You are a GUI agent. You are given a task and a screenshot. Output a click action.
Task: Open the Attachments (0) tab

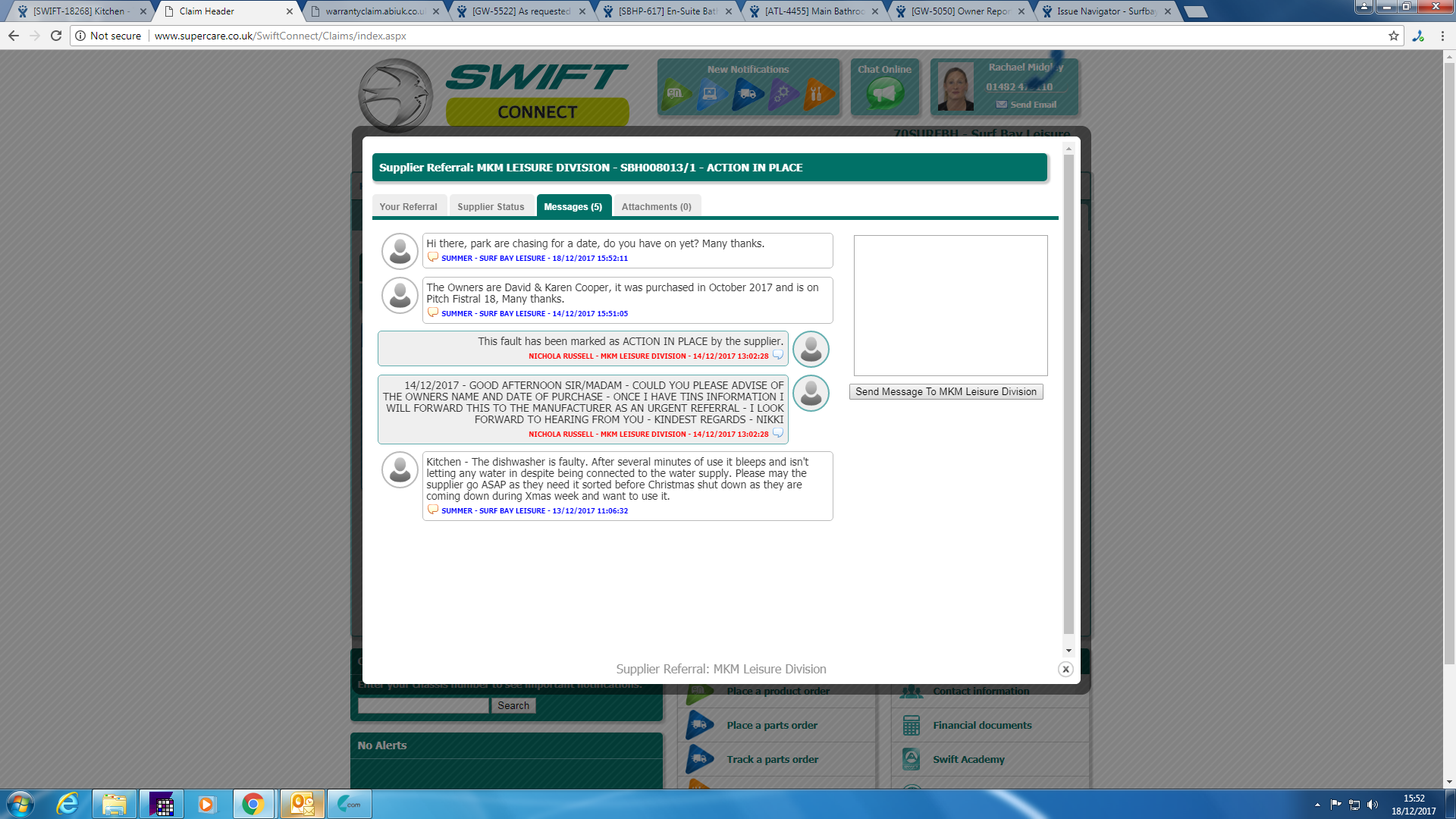[656, 206]
